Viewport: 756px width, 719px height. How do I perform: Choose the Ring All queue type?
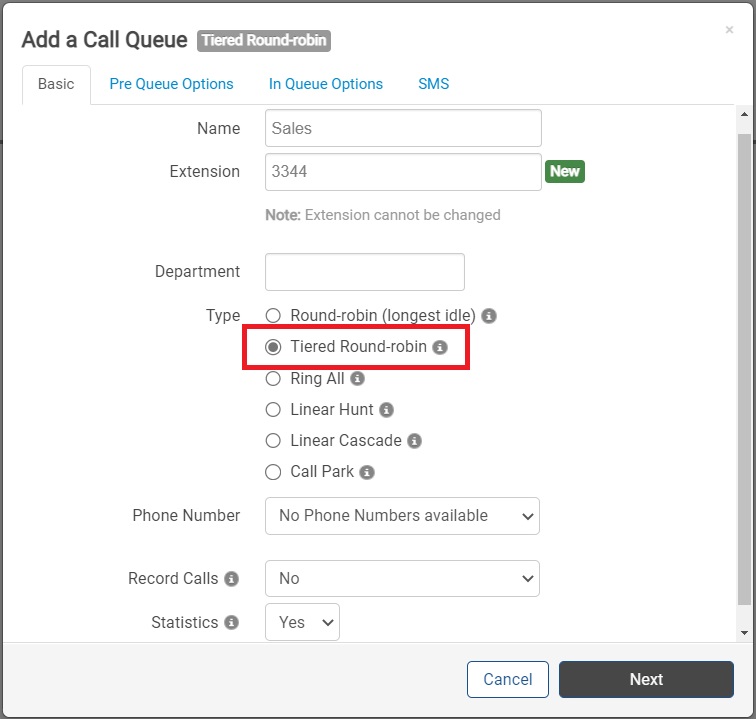click(x=273, y=379)
